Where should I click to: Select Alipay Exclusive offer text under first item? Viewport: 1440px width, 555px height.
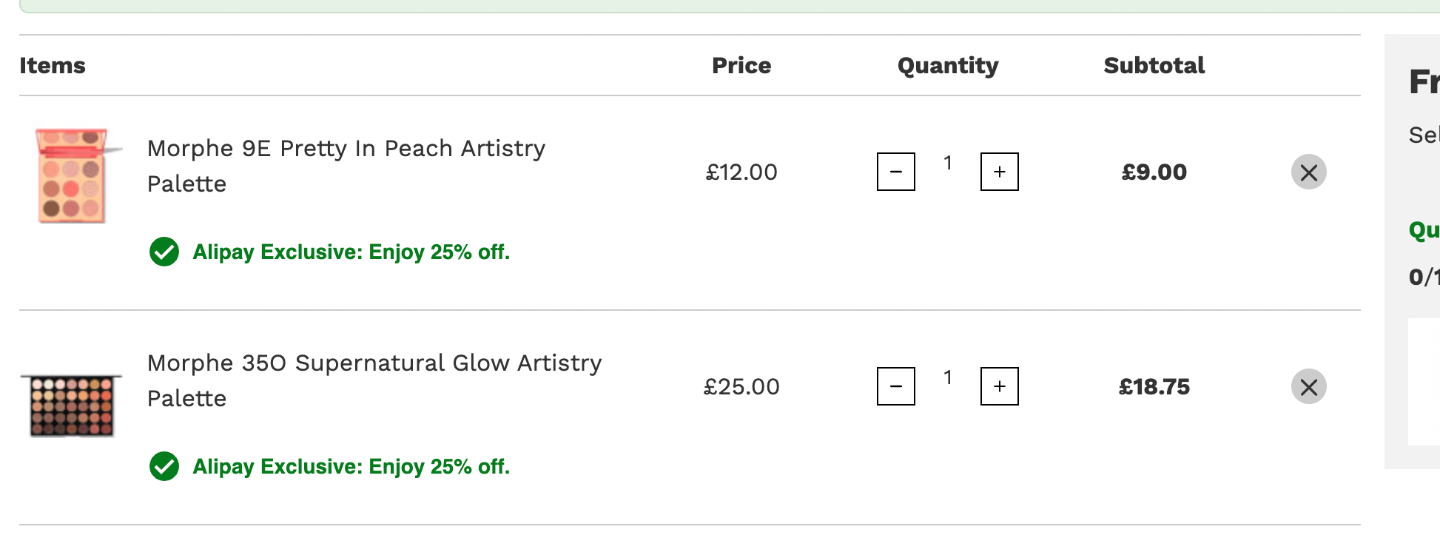[351, 252]
